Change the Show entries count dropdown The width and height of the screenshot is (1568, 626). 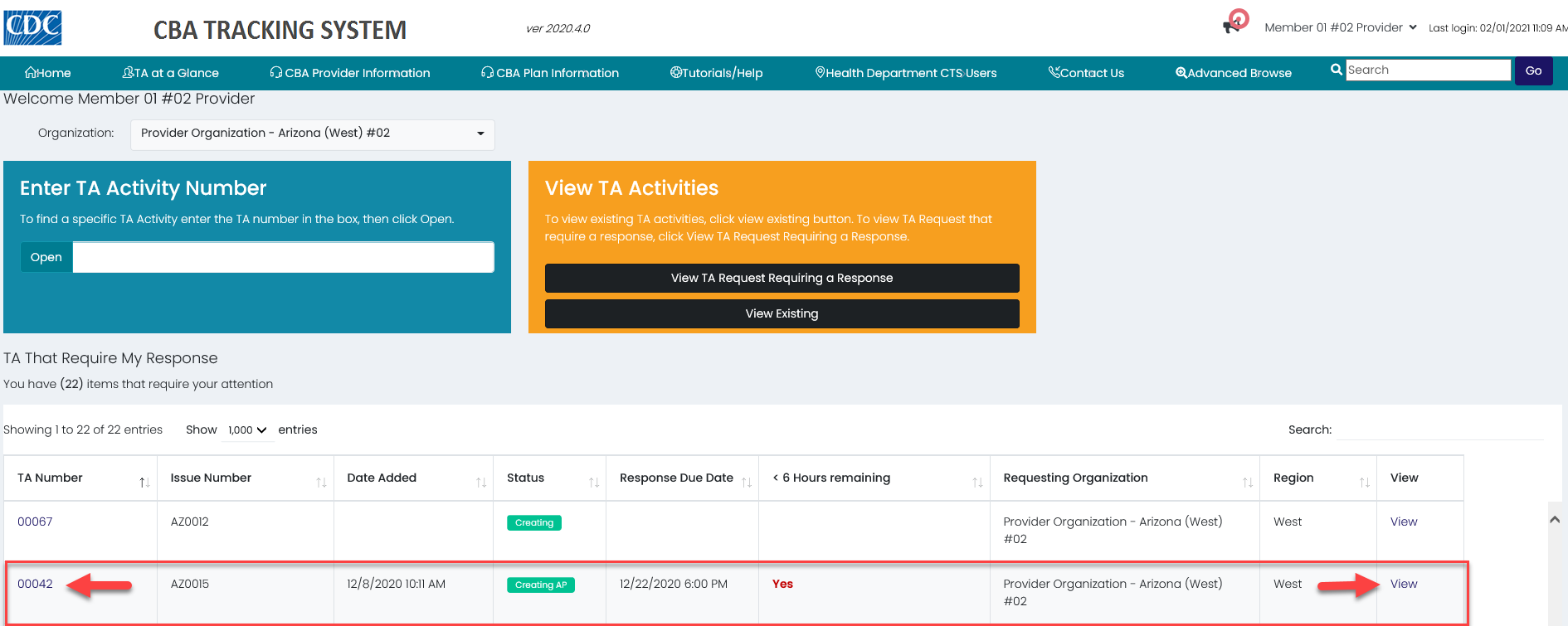pos(247,430)
